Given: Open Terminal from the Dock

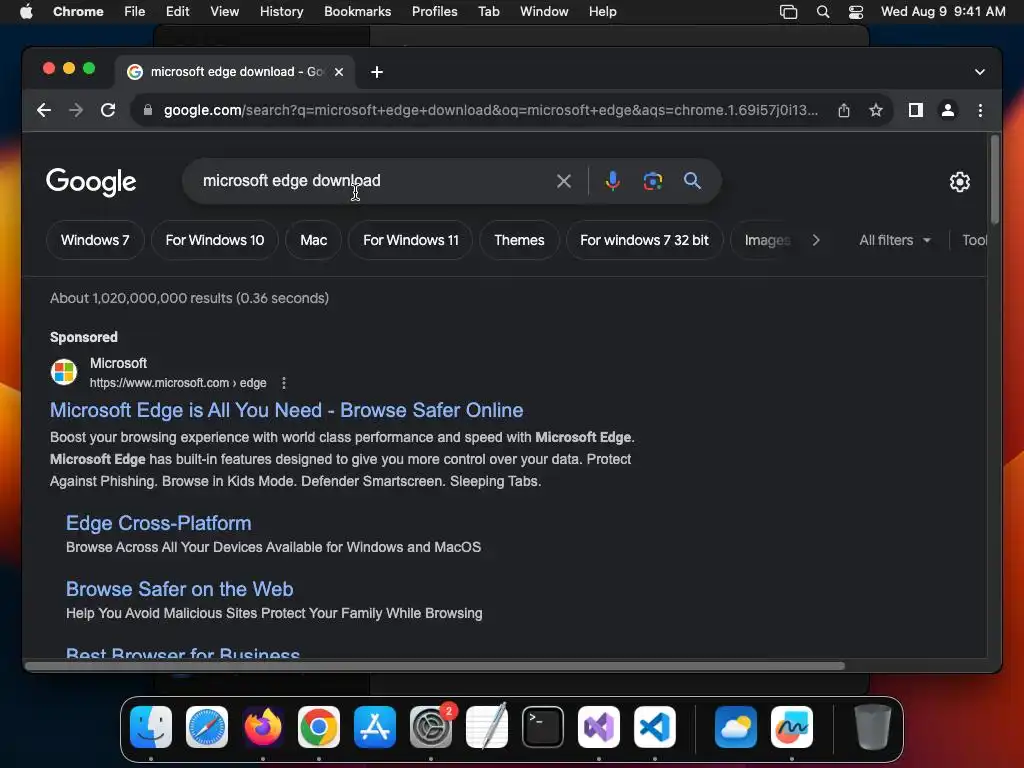Looking at the screenshot, I should 543,727.
